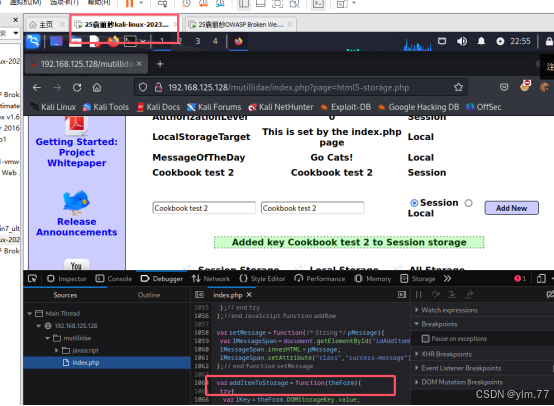This screenshot has width=554, height=406.
Task: Save page to Pocket icon
Action: click(504, 87)
